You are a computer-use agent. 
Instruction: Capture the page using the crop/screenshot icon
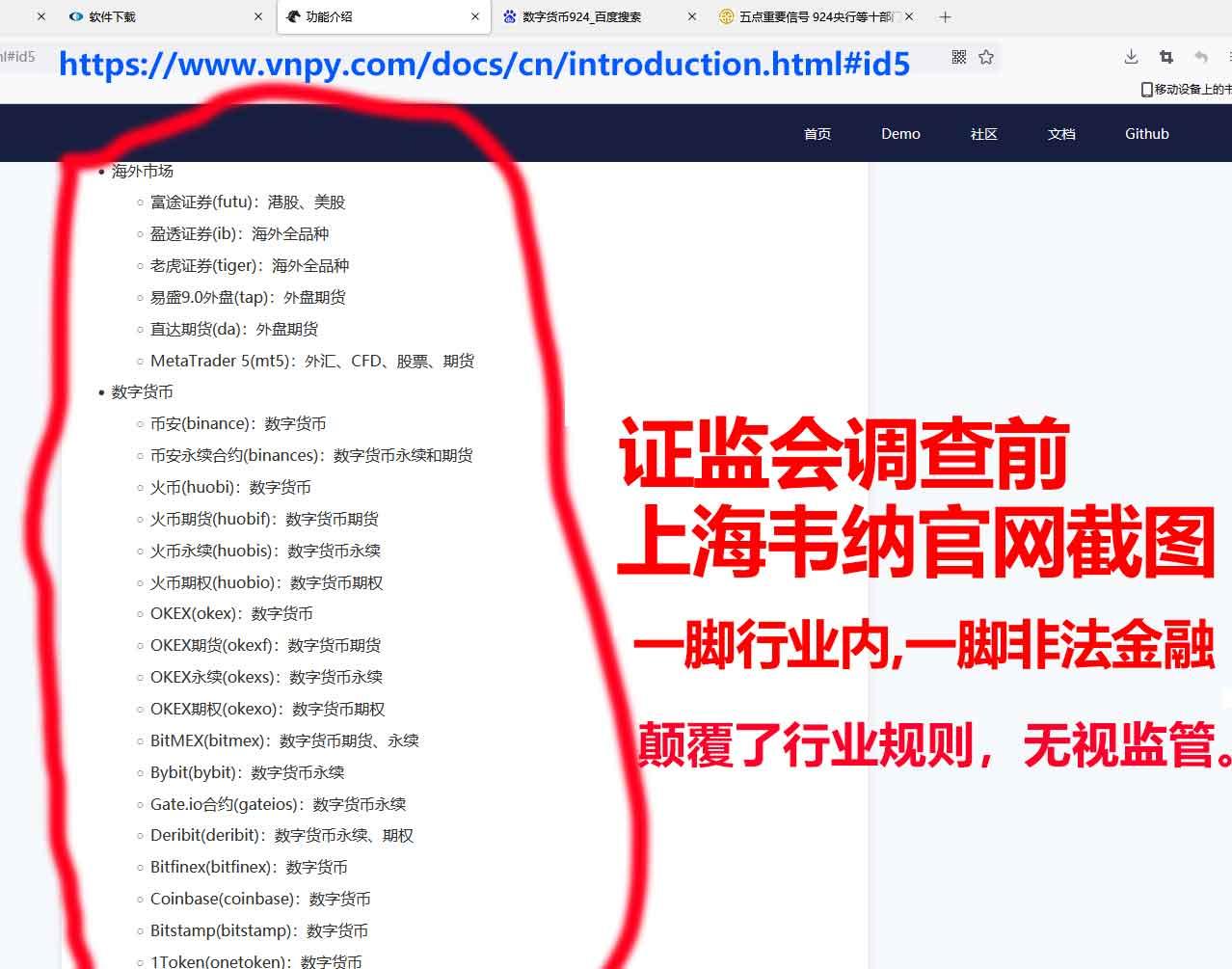click(1165, 57)
